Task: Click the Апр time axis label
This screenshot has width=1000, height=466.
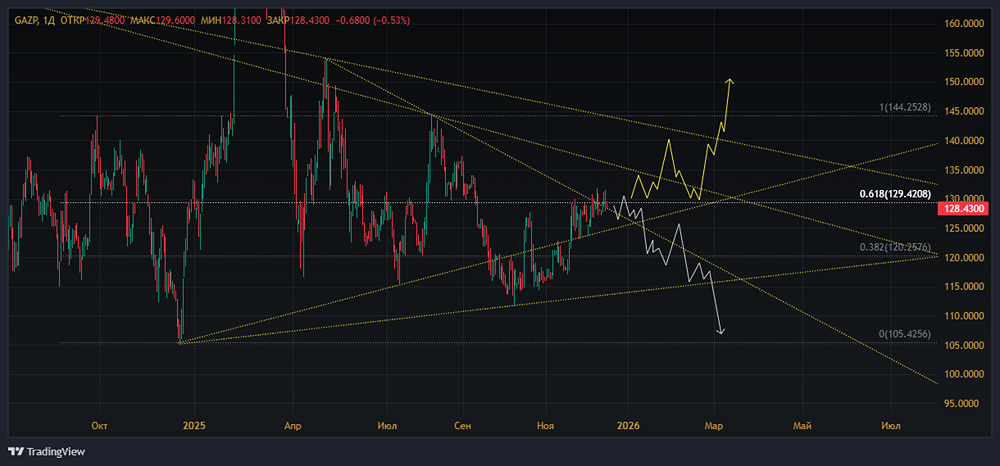Action: point(292,425)
